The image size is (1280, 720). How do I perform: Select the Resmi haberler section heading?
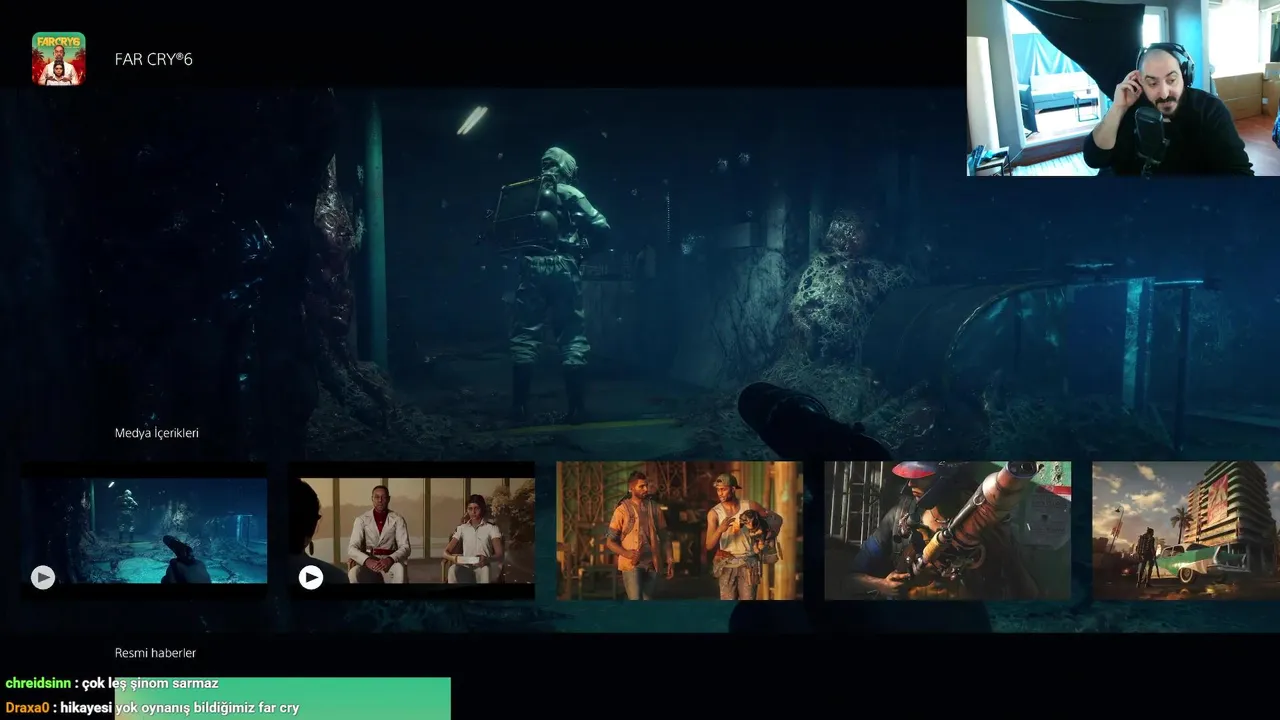(155, 653)
